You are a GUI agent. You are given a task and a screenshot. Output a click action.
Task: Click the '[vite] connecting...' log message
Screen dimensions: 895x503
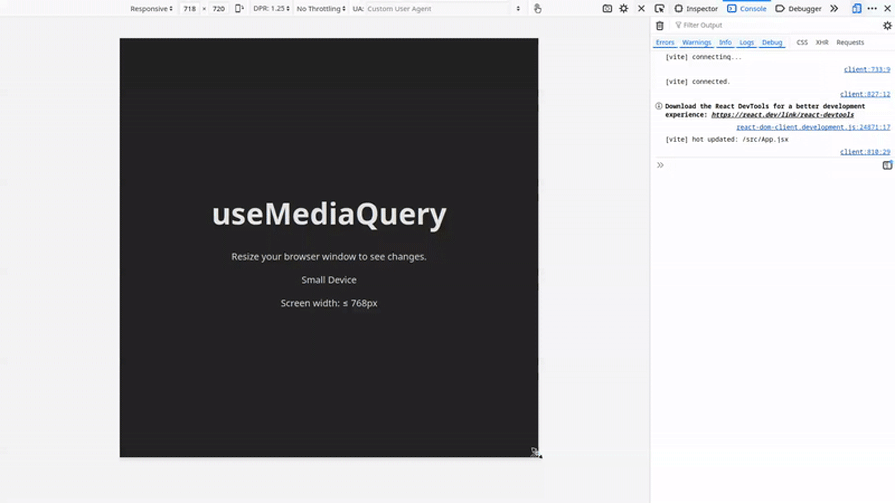coord(703,57)
